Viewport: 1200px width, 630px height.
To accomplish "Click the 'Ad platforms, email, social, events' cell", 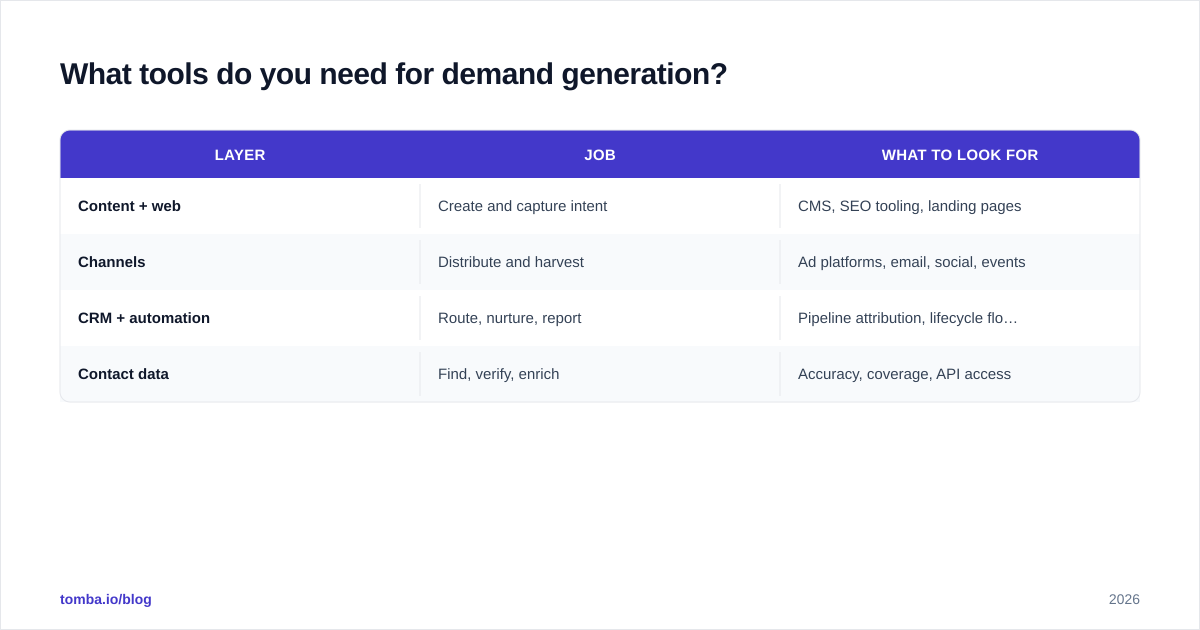I will 960,262.
